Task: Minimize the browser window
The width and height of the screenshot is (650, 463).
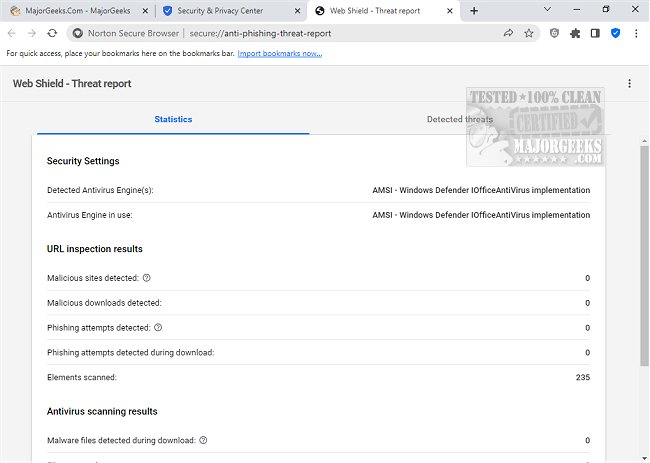Action: 577,9
